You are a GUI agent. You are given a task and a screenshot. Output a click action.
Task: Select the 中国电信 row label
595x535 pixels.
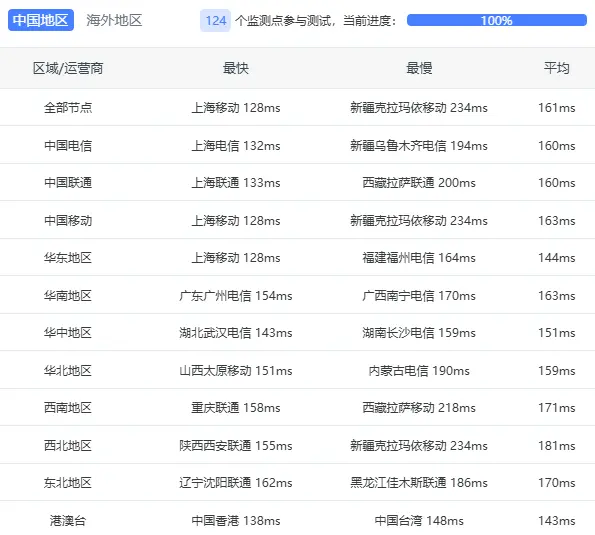click(x=68, y=146)
